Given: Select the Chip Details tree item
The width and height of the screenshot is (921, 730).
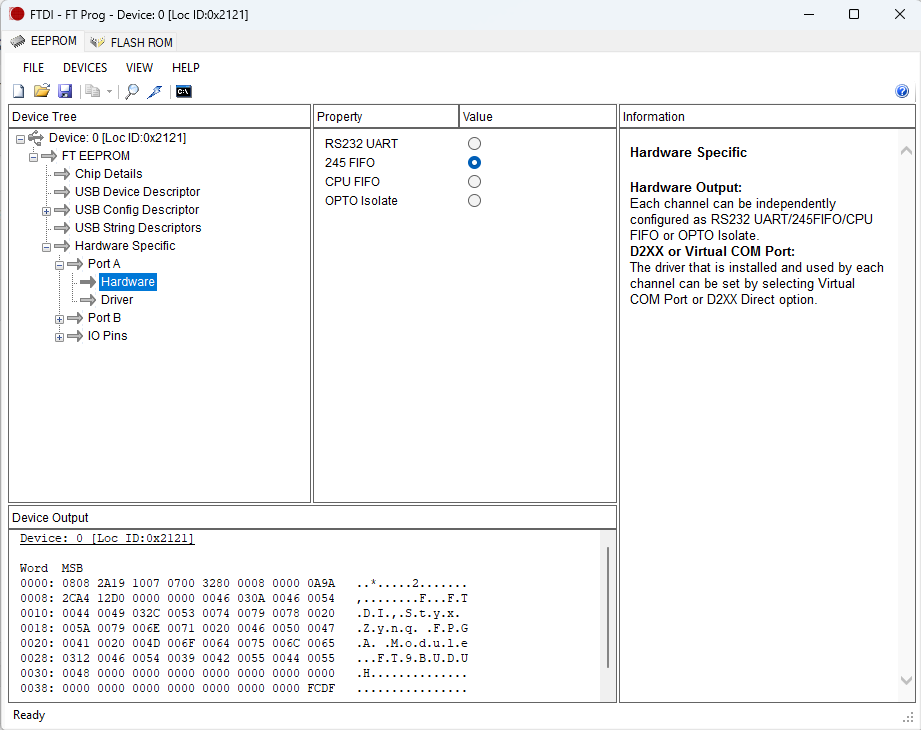Looking at the screenshot, I should coord(108,174).
